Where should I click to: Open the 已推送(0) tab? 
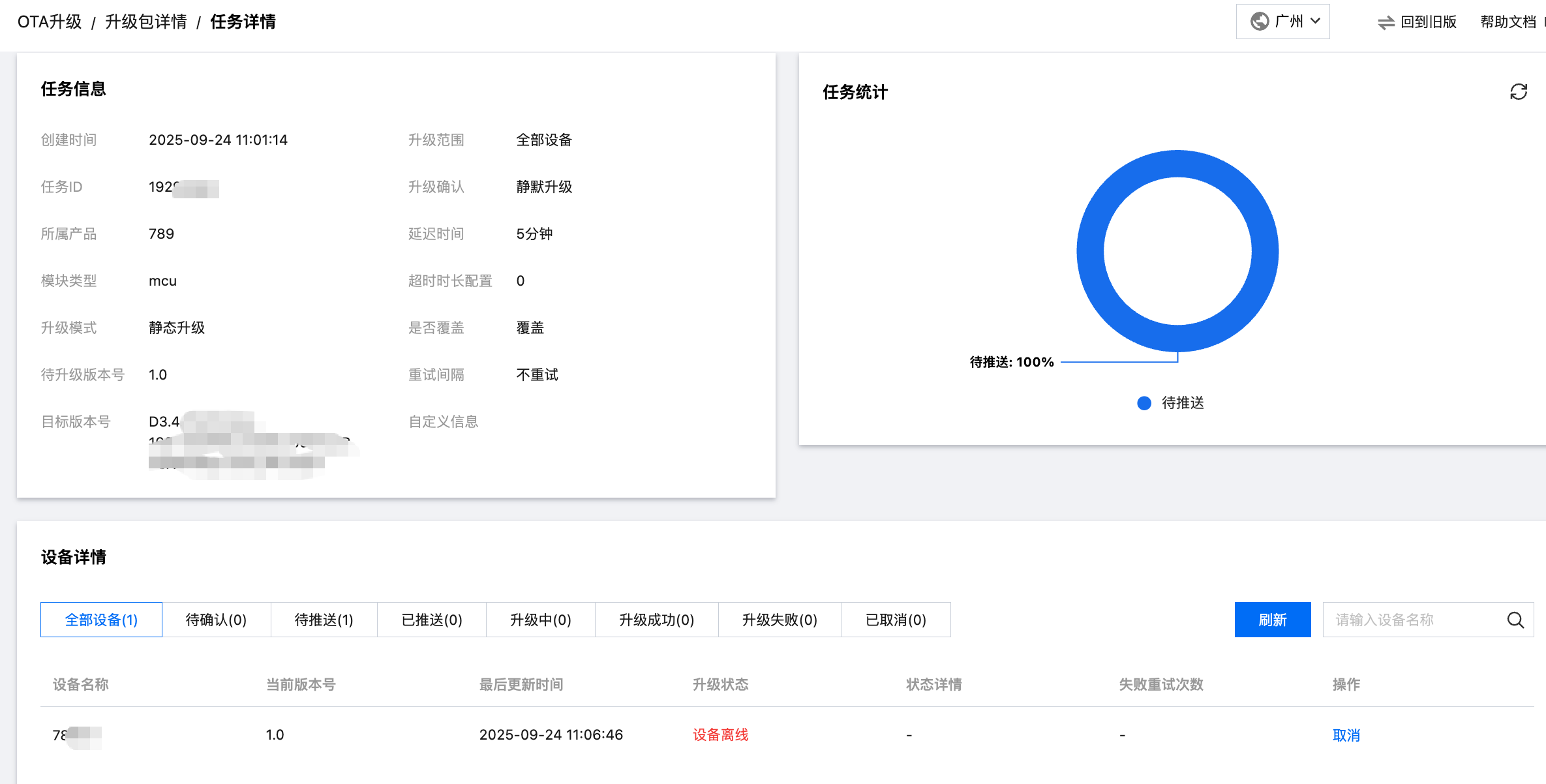coord(431,620)
